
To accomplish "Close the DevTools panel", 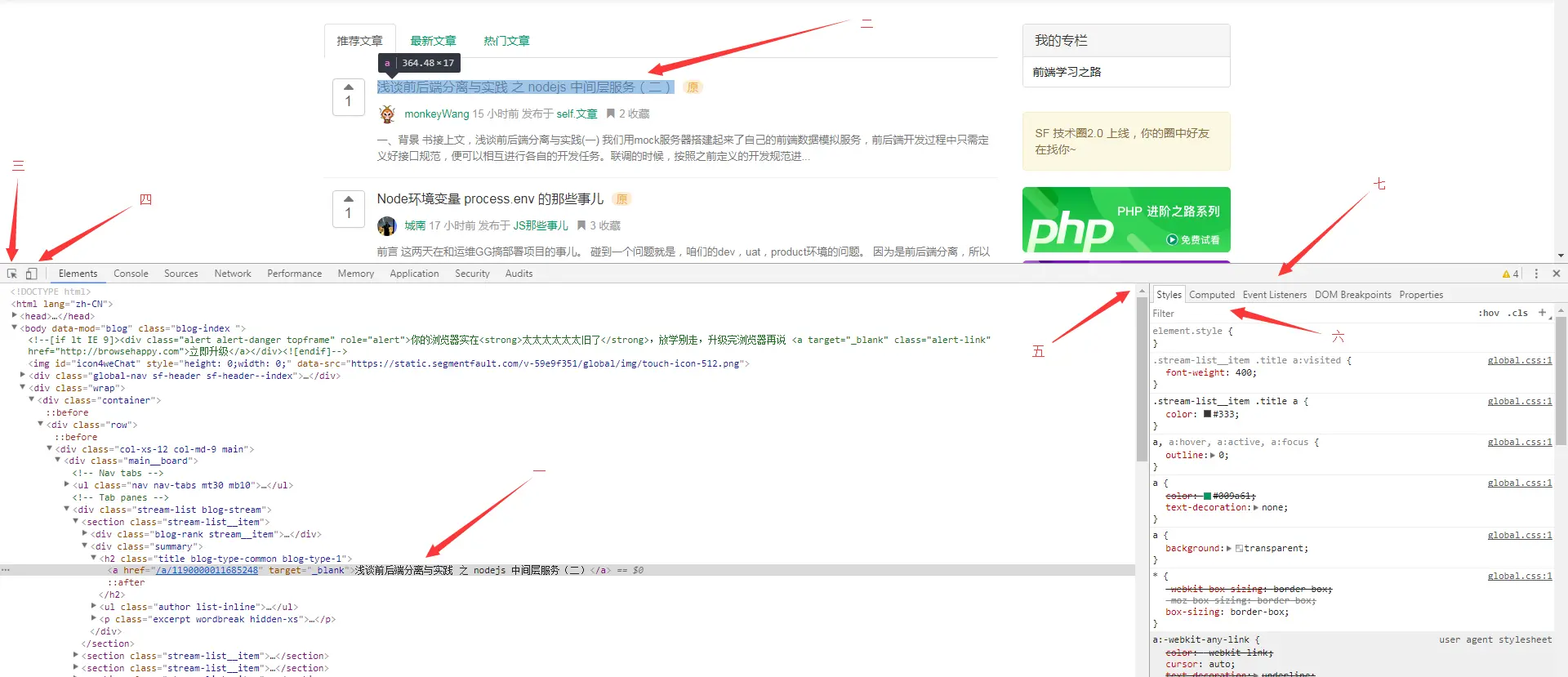I will coord(1557,274).
